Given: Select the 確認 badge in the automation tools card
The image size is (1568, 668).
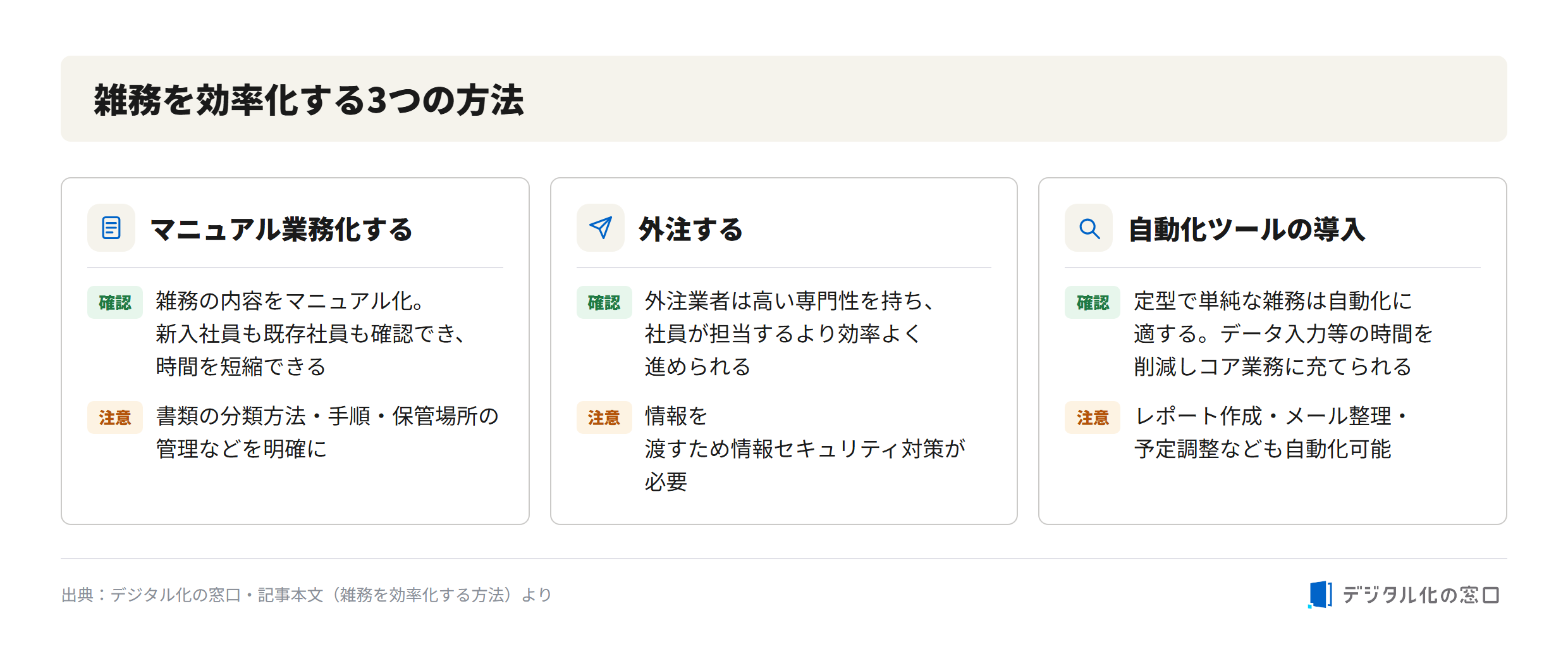Looking at the screenshot, I should coord(1093,302).
